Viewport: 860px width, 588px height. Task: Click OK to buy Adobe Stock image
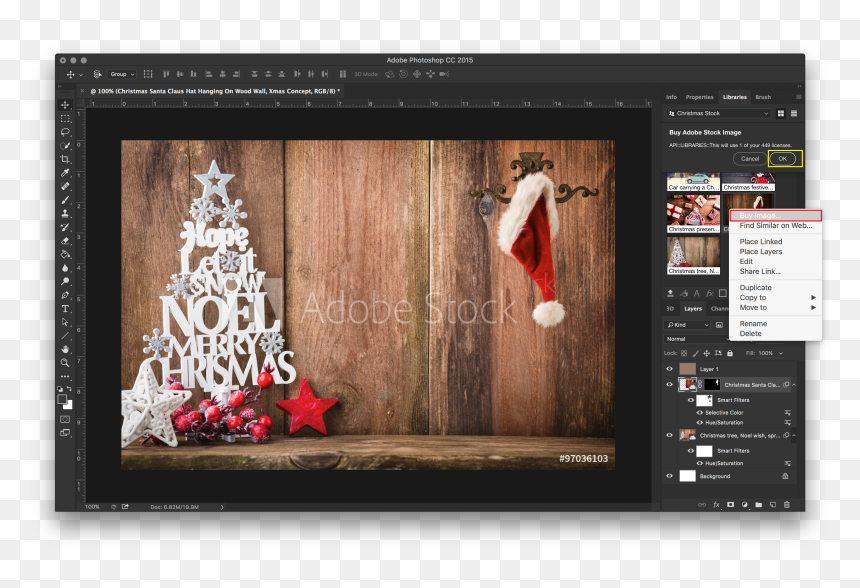783,159
